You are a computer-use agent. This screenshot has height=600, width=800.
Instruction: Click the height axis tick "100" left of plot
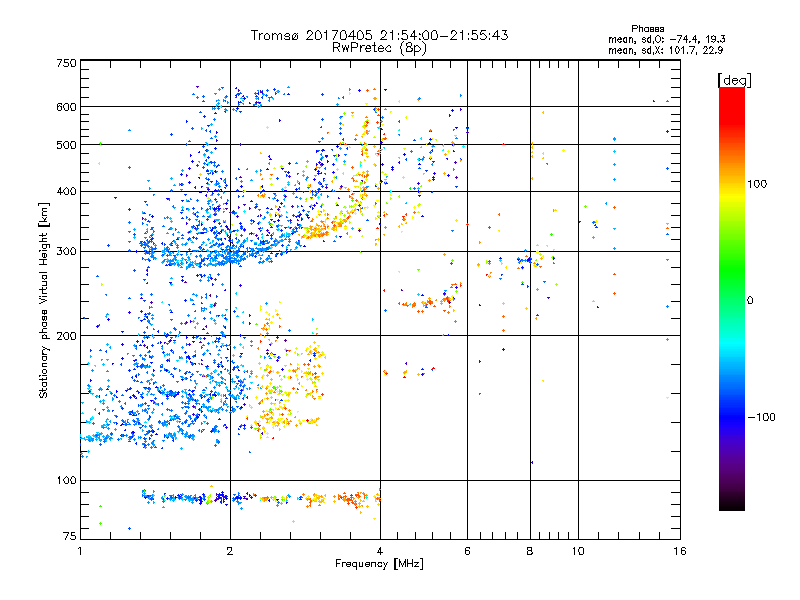pos(66,481)
